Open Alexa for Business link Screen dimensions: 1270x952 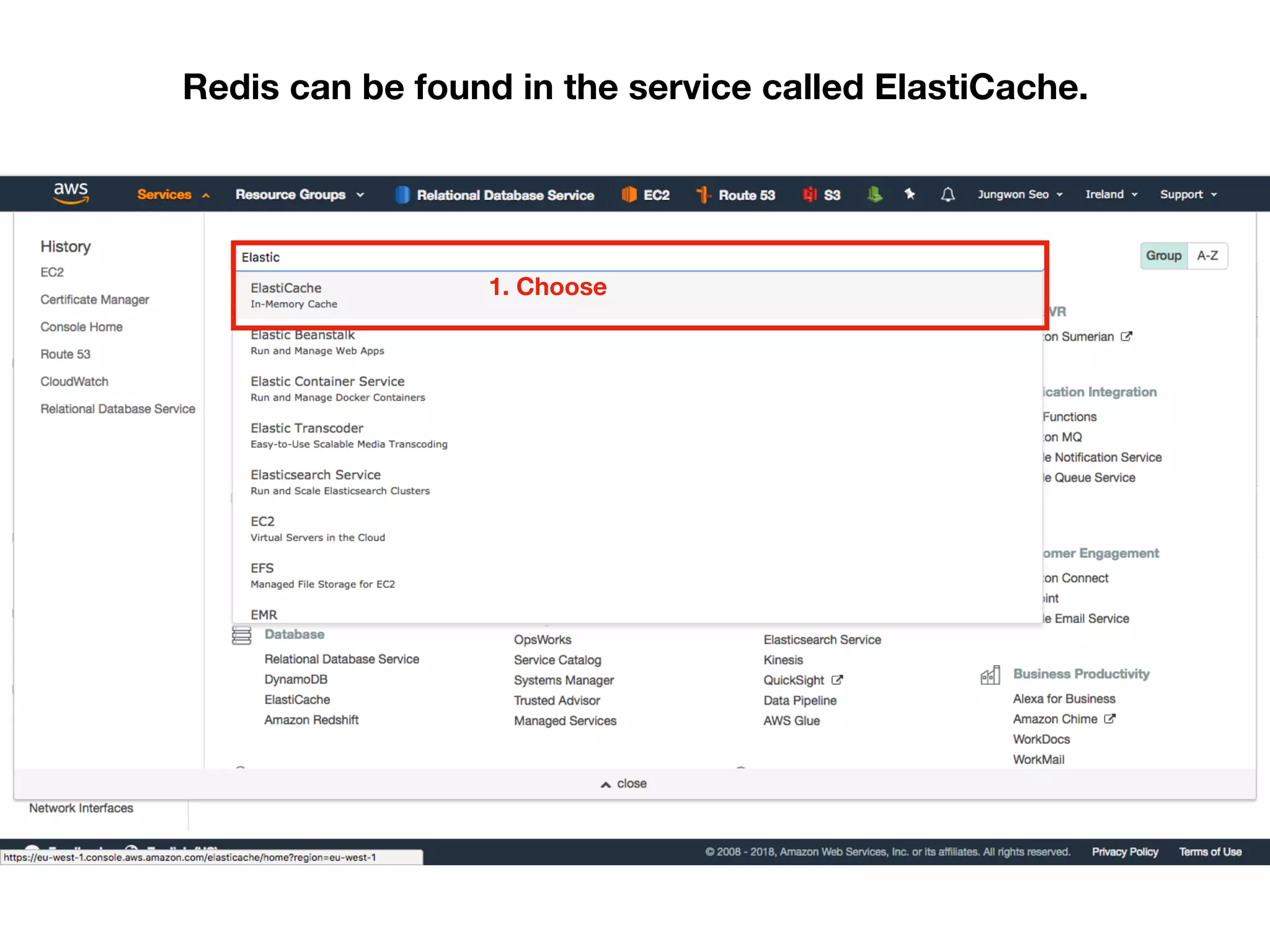pos(1064,699)
